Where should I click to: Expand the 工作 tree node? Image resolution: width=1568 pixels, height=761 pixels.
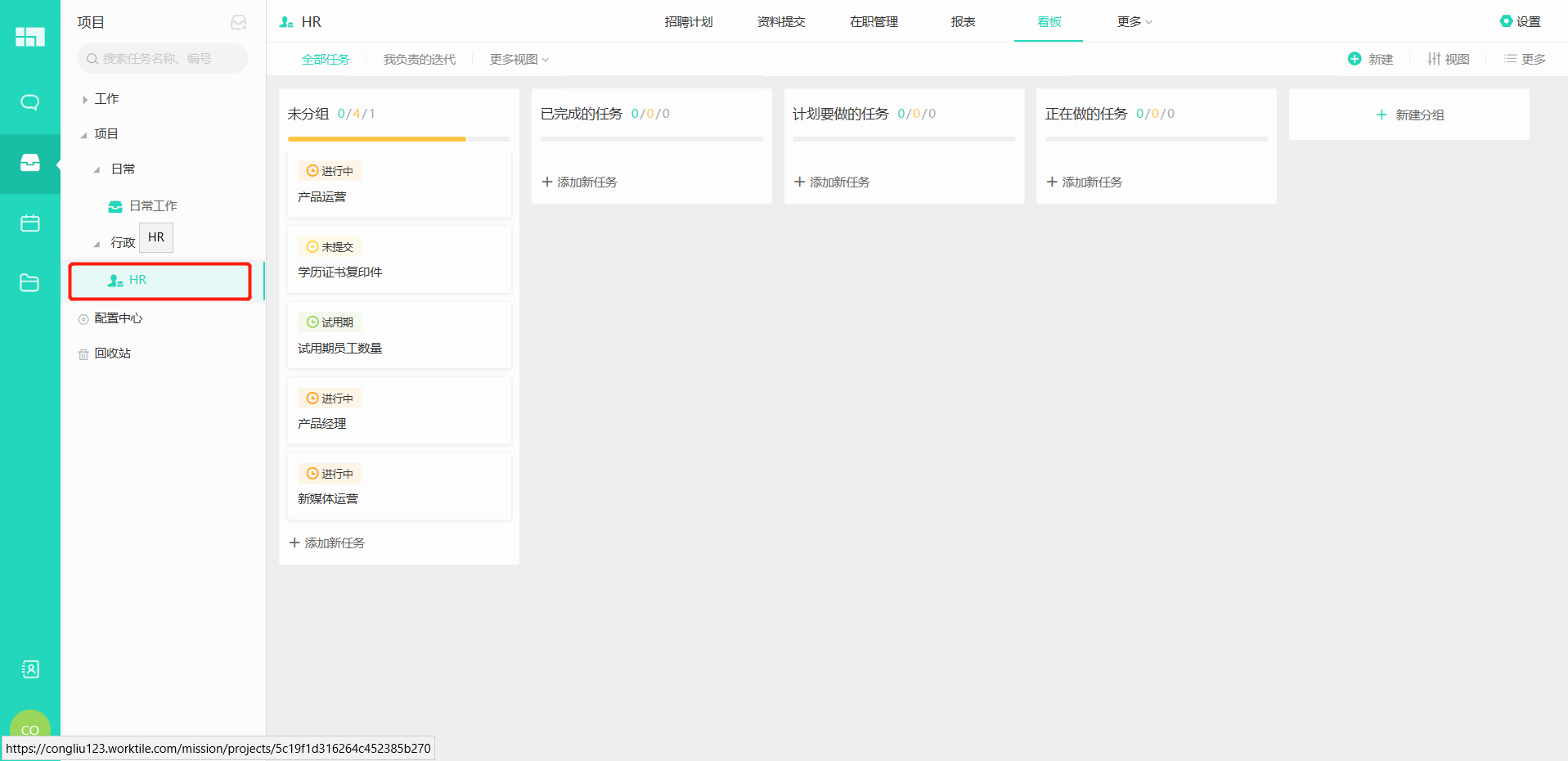85,99
